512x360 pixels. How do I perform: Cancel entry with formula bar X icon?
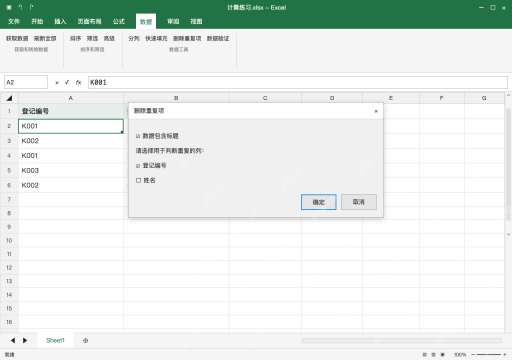point(57,83)
